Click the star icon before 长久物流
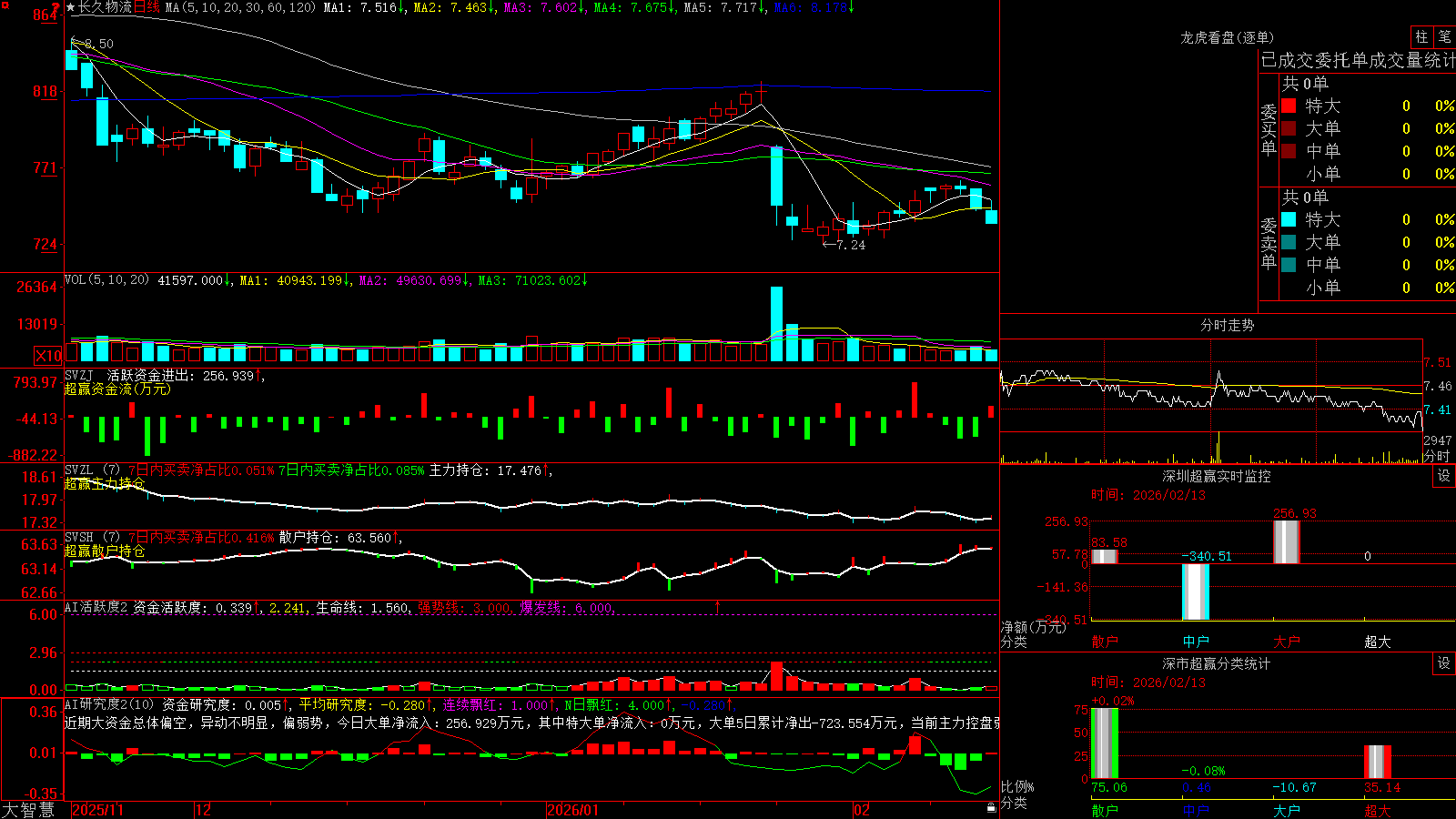The height and width of the screenshot is (819, 1456). click(x=71, y=7)
